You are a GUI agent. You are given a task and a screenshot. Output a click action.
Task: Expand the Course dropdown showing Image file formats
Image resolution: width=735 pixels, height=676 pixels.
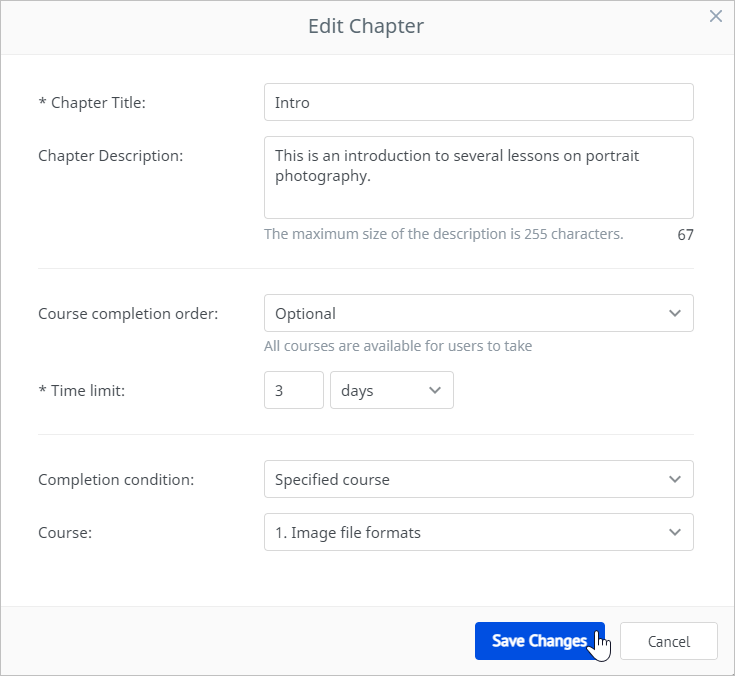coord(478,533)
